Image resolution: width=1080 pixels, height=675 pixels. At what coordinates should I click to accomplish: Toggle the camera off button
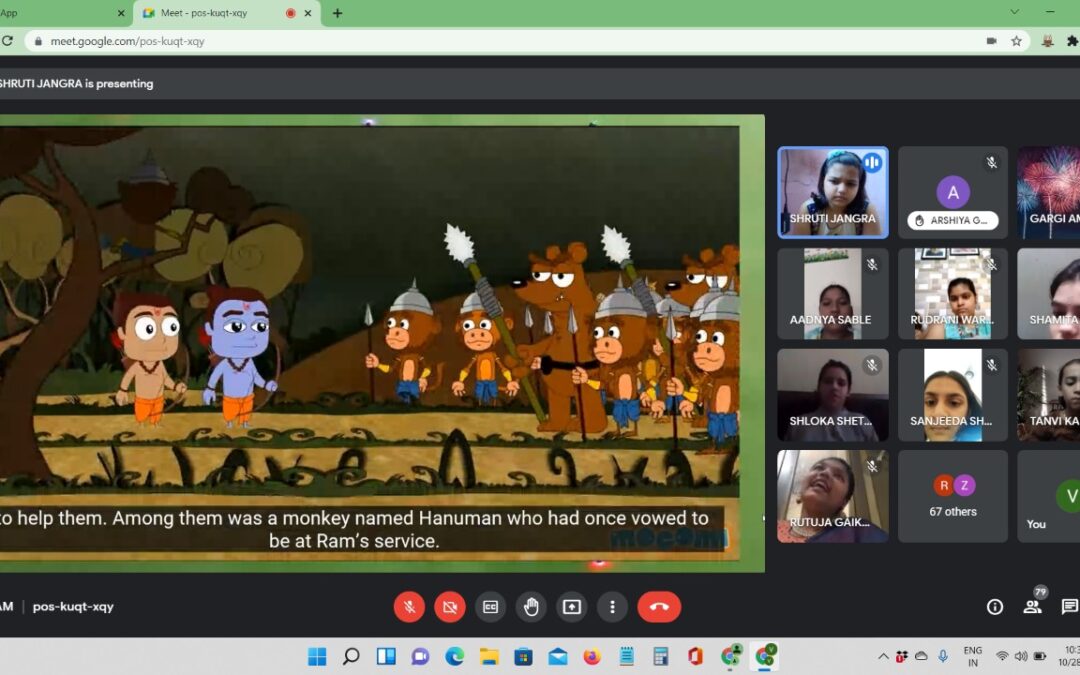pyautogui.click(x=450, y=607)
